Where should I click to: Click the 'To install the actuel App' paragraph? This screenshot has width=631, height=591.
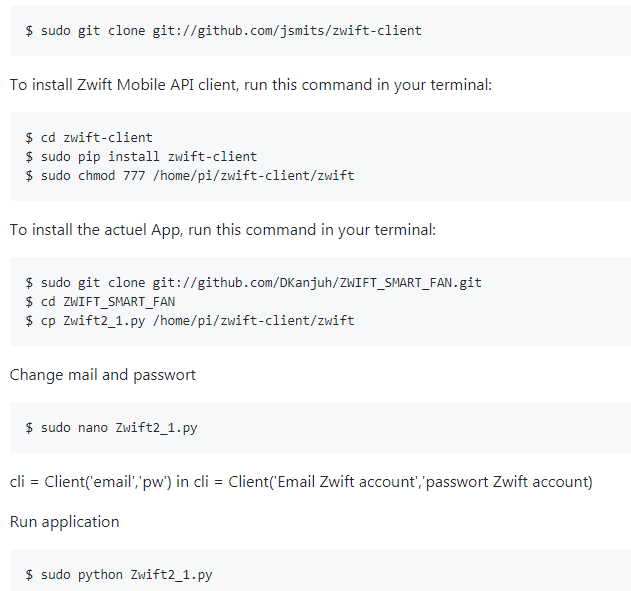[223, 230]
